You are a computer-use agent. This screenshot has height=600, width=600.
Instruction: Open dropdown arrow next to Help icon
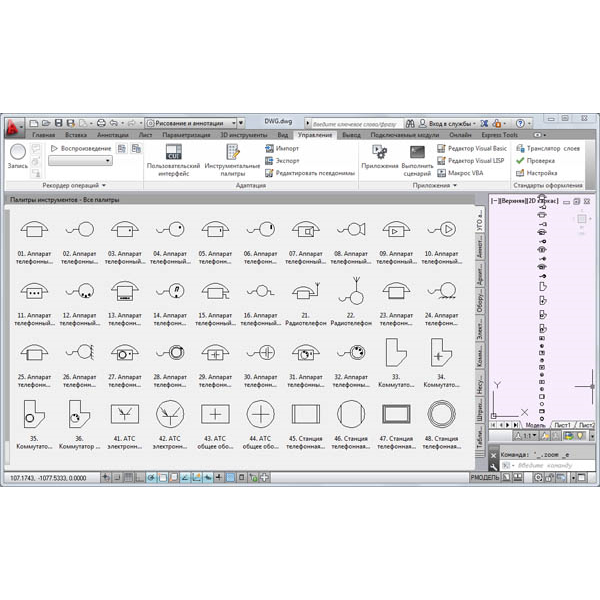[529, 124]
